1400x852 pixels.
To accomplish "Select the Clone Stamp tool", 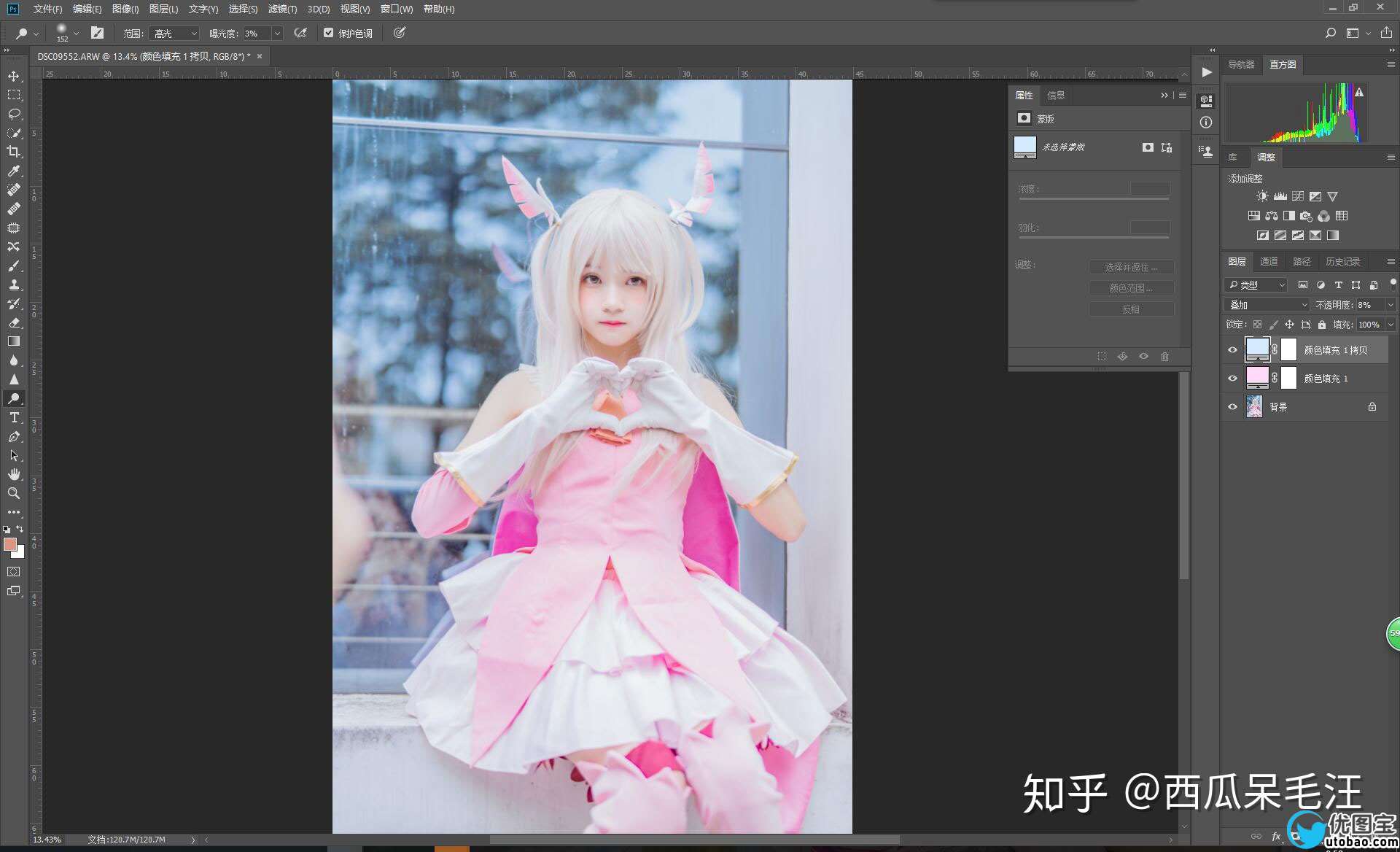I will point(14,284).
